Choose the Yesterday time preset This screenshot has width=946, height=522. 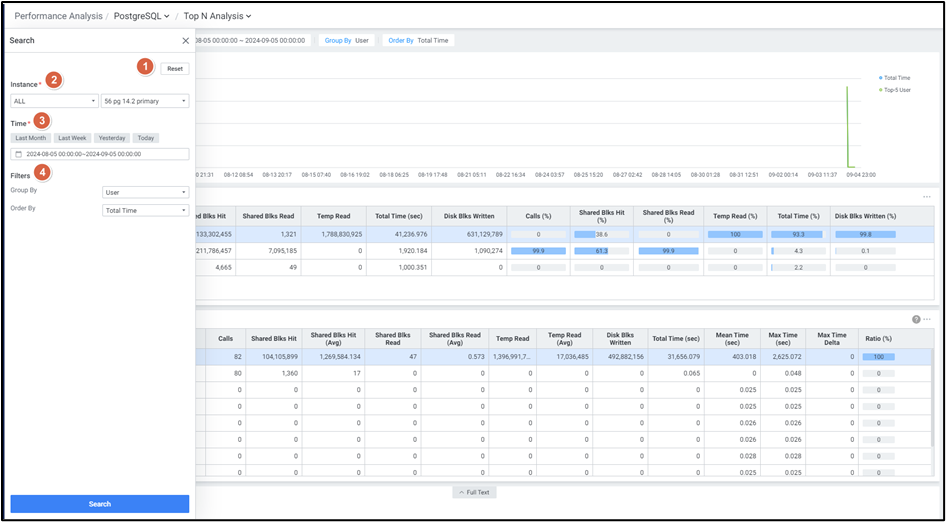point(112,138)
